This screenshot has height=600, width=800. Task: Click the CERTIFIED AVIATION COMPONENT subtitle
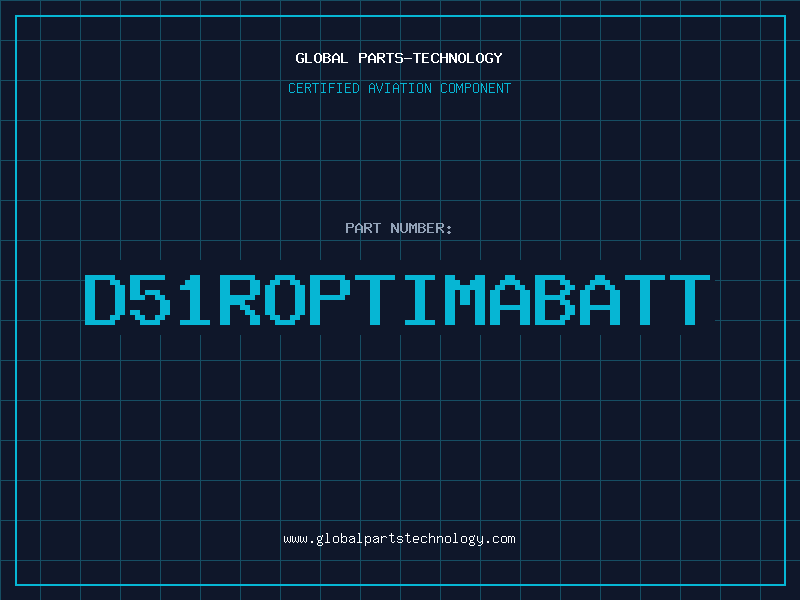pyautogui.click(x=399, y=88)
